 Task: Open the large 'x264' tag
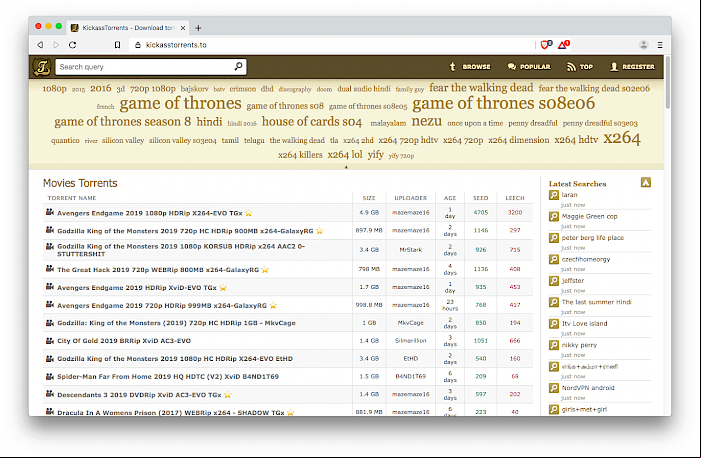(622, 138)
